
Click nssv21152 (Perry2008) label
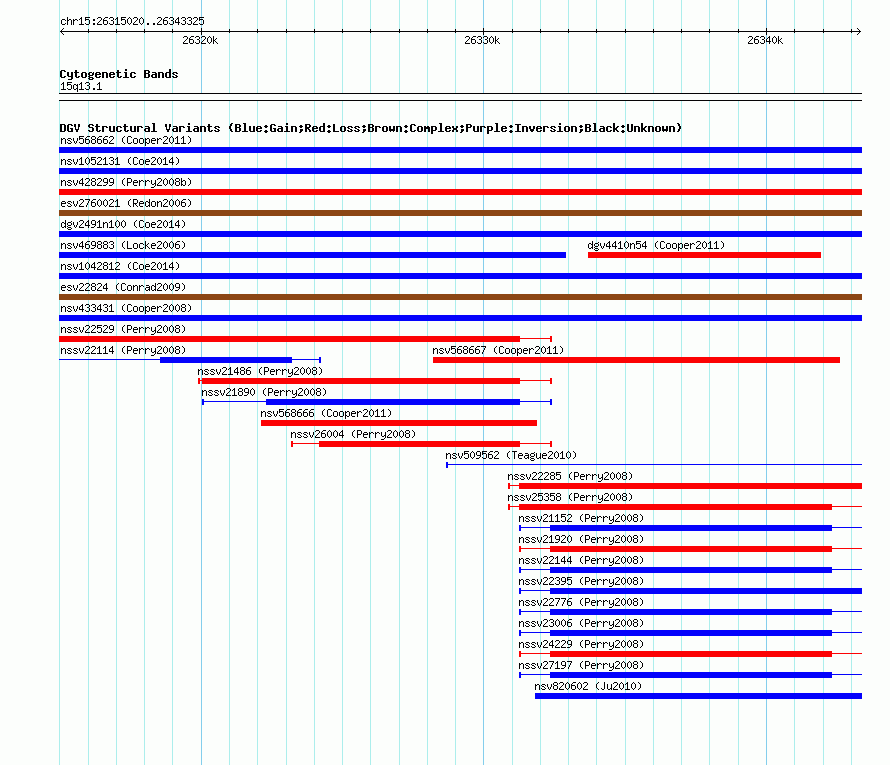click(581, 518)
